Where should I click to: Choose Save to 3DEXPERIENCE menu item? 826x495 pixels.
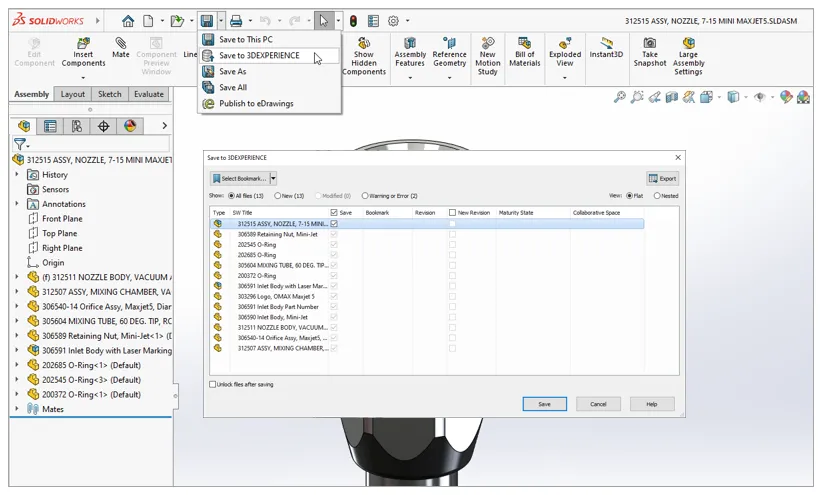270,55
